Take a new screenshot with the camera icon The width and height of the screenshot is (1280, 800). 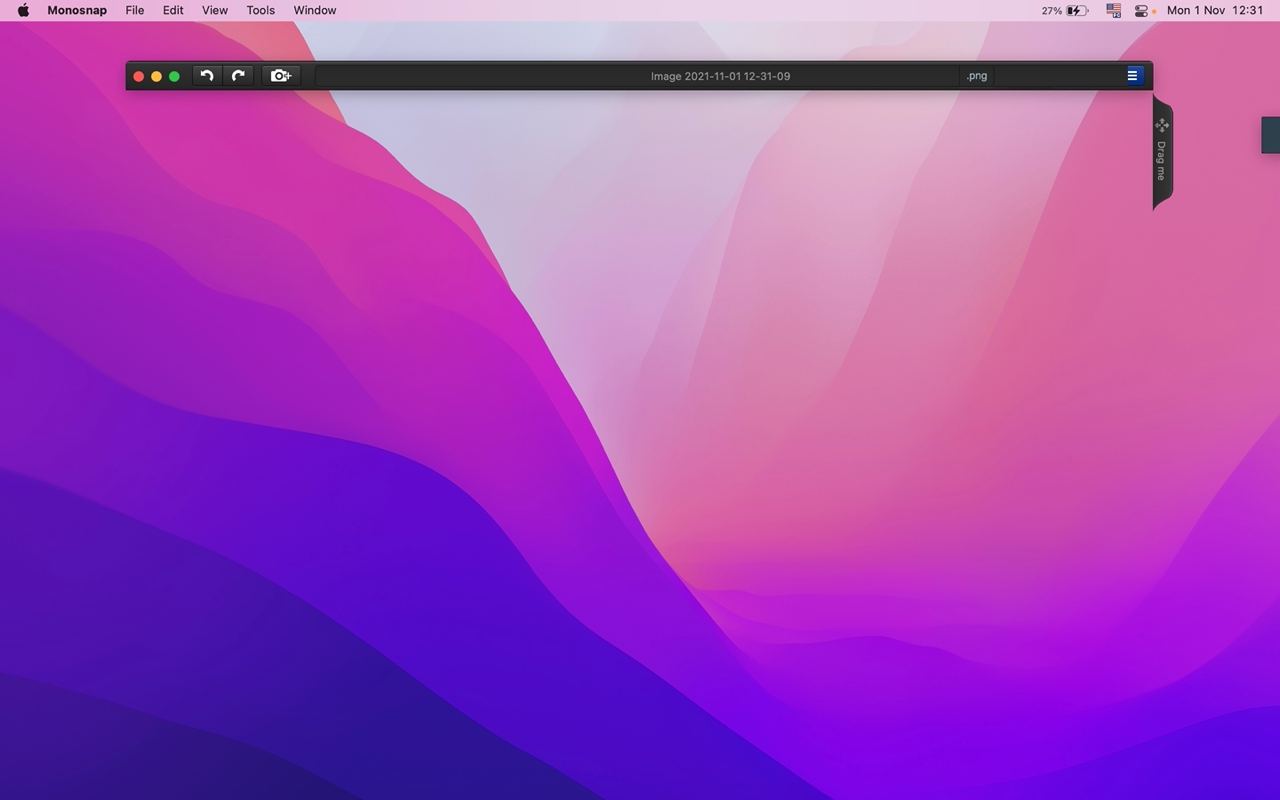pos(281,76)
